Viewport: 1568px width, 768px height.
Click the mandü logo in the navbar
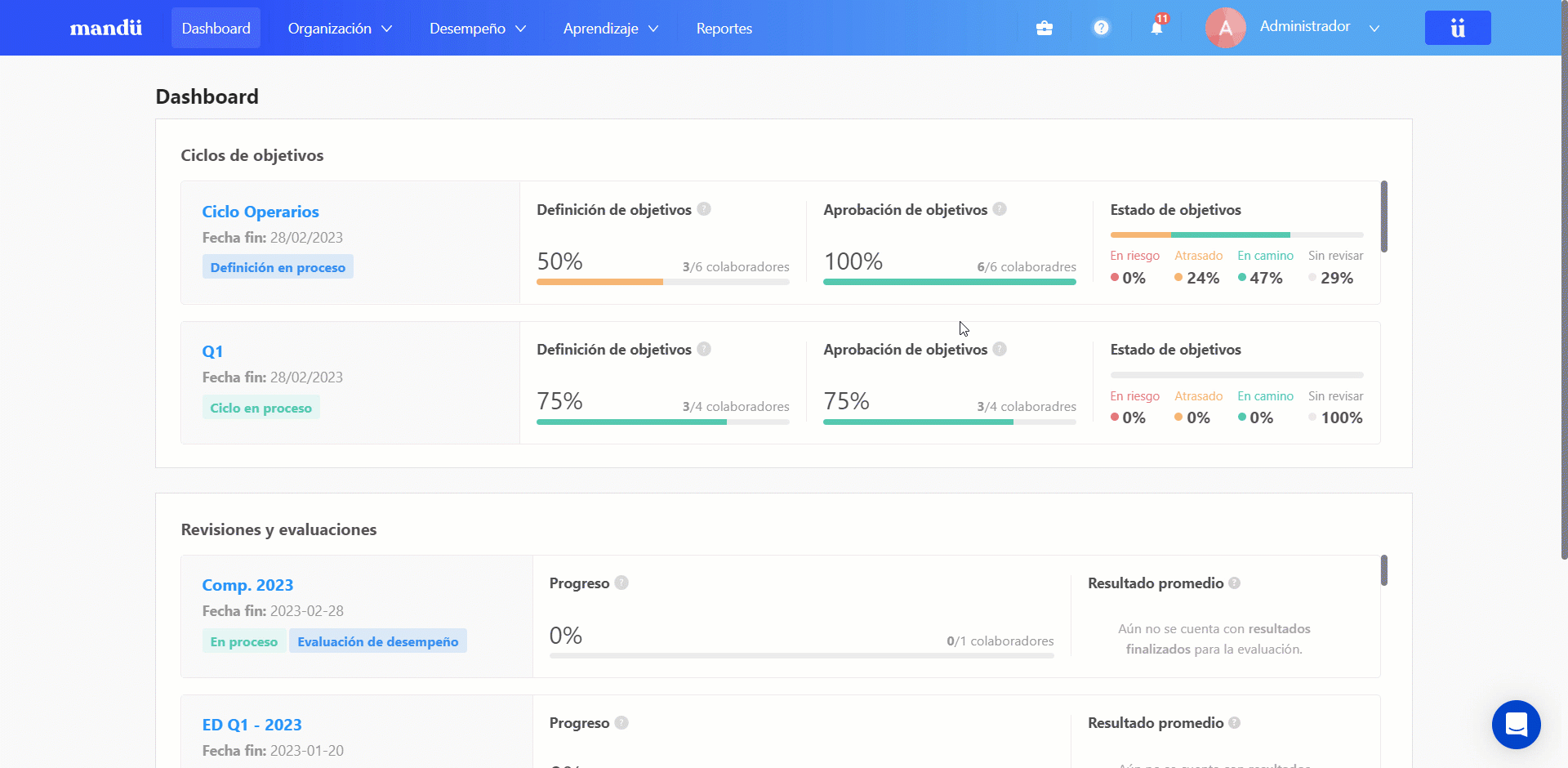[x=106, y=28]
